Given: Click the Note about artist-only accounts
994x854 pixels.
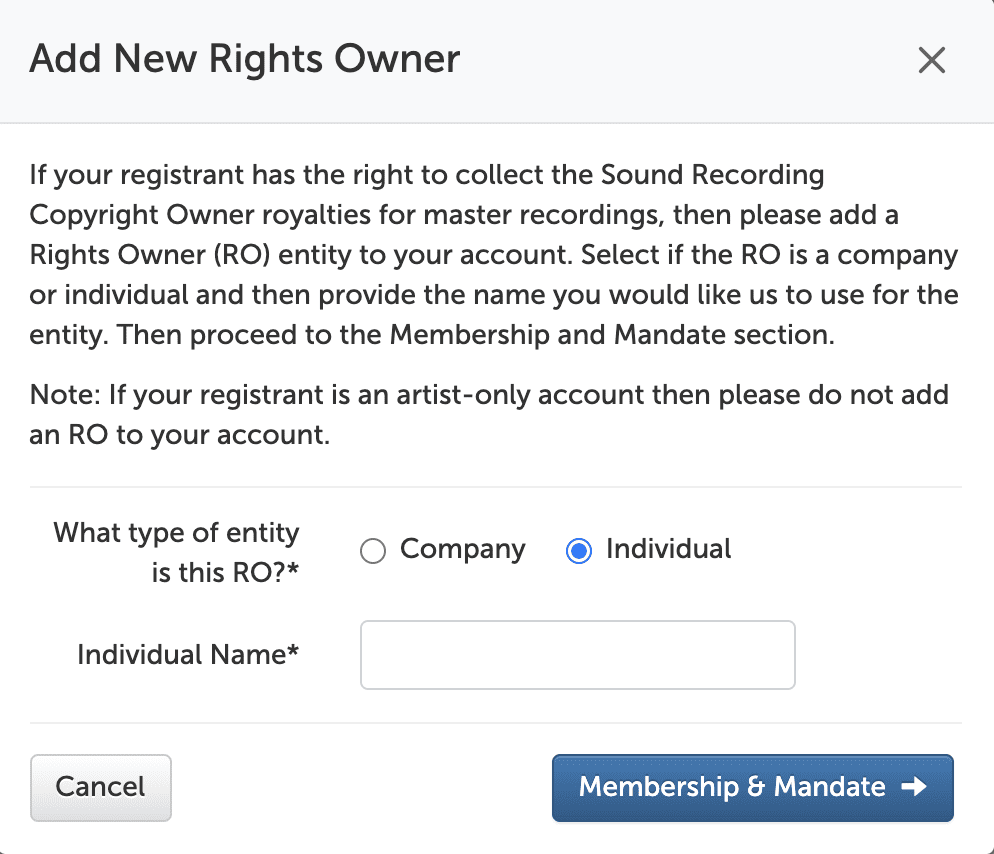Looking at the screenshot, I should [489, 415].
